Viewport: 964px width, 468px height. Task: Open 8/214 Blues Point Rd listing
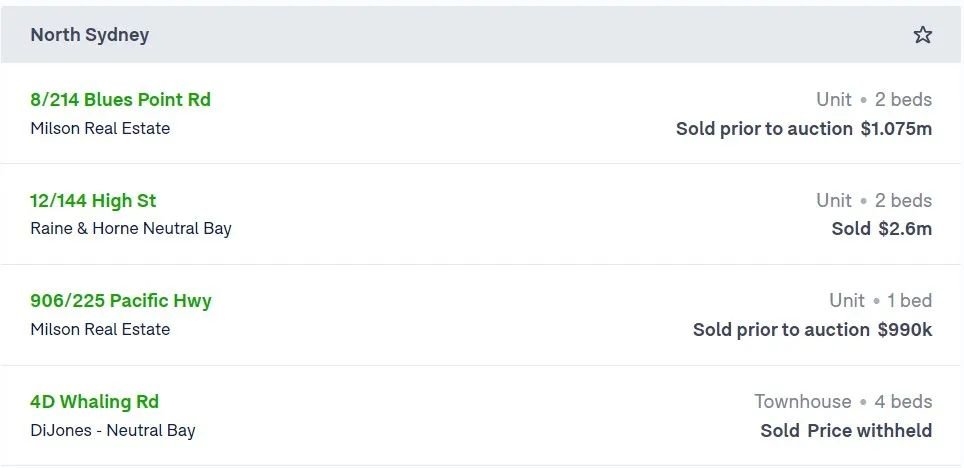(120, 100)
